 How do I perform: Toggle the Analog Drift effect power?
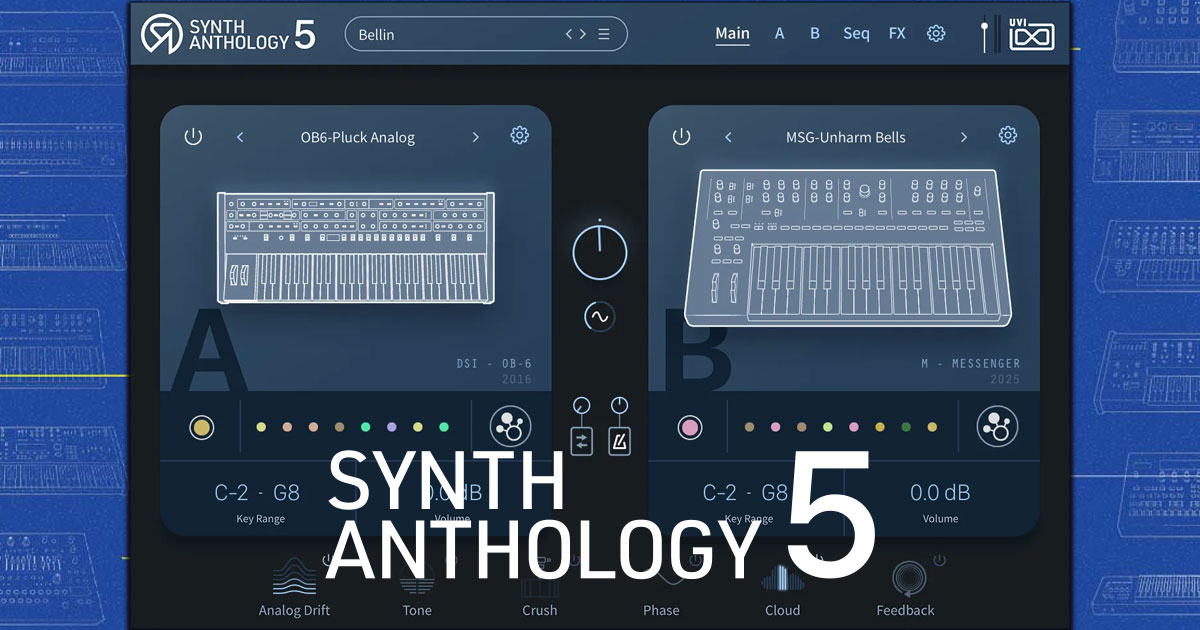(x=327, y=560)
